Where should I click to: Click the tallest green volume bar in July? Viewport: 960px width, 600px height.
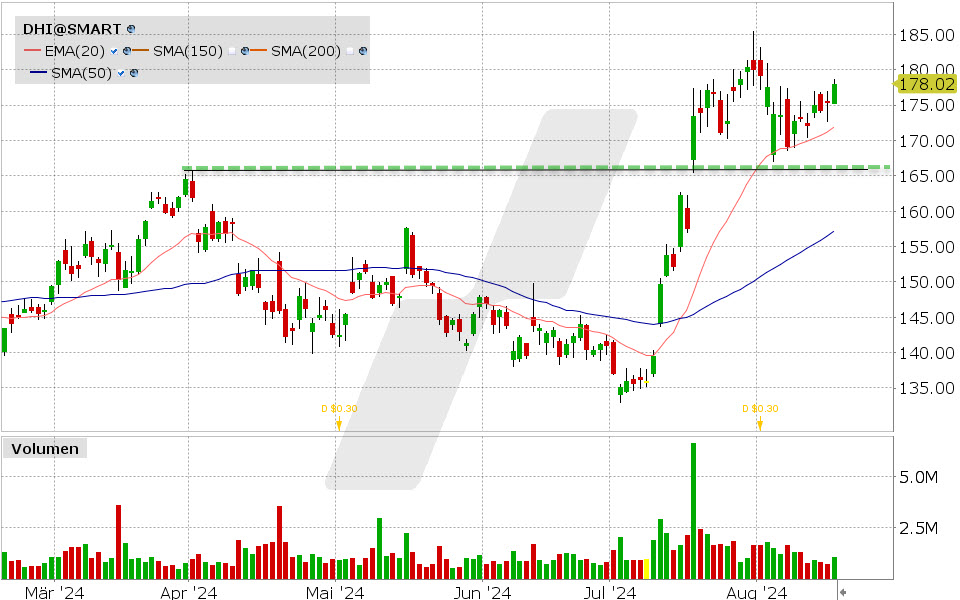[694, 511]
